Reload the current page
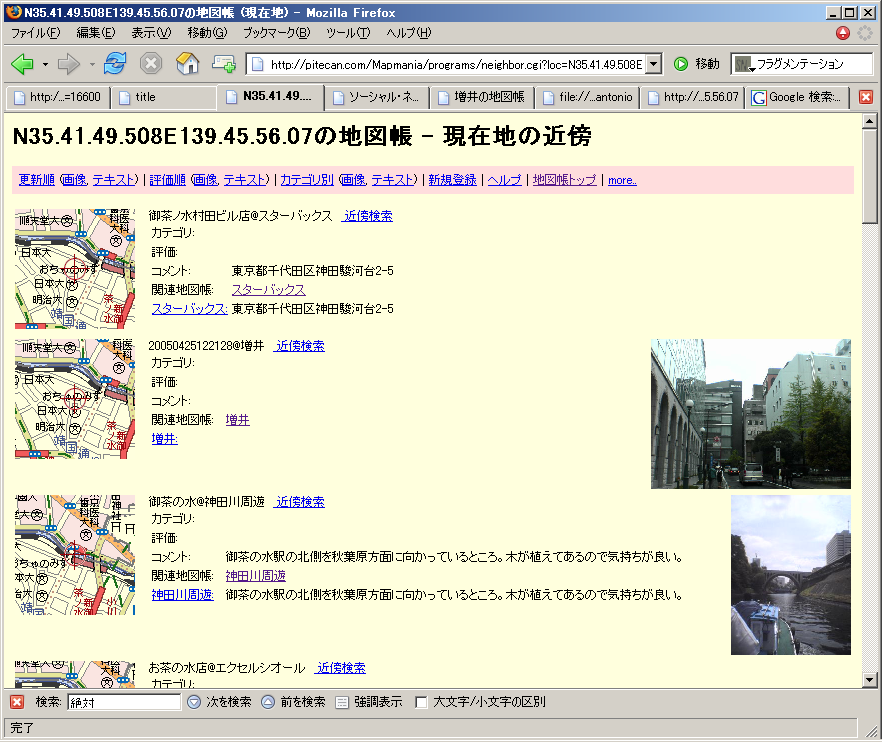 coord(115,64)
